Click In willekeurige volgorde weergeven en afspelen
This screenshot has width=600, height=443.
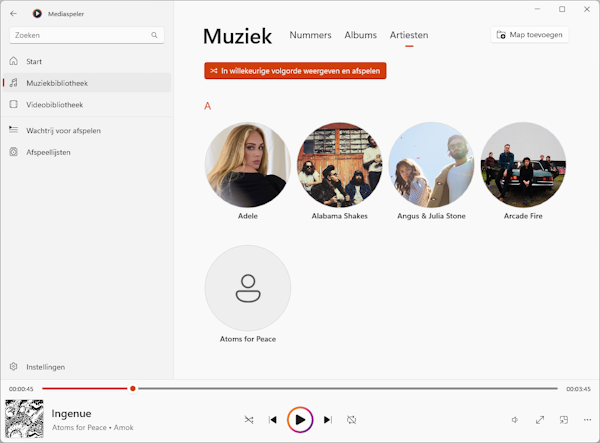[x=295, y=71]
